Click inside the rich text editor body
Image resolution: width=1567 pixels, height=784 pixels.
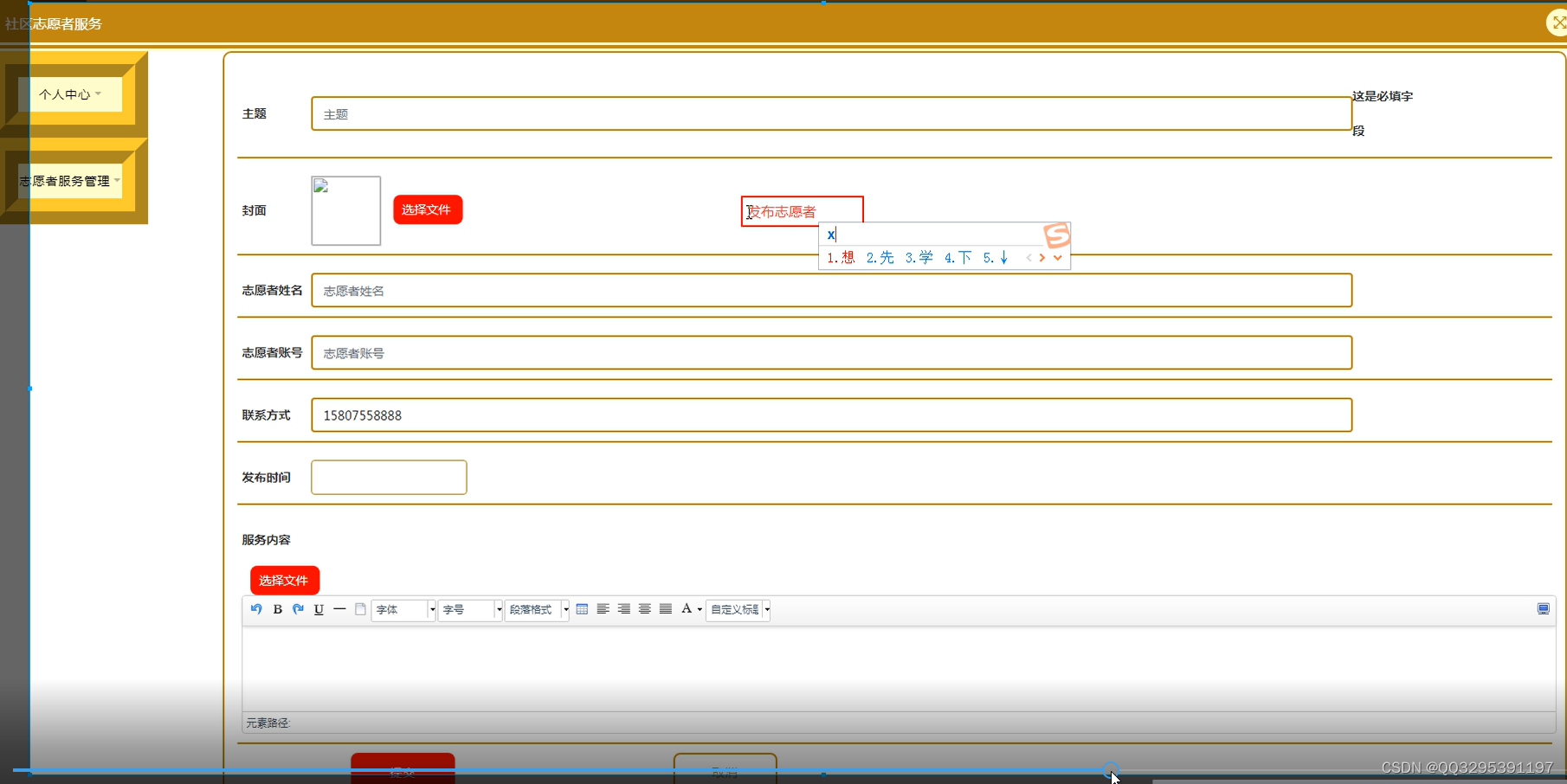click(x=899, y=668)
